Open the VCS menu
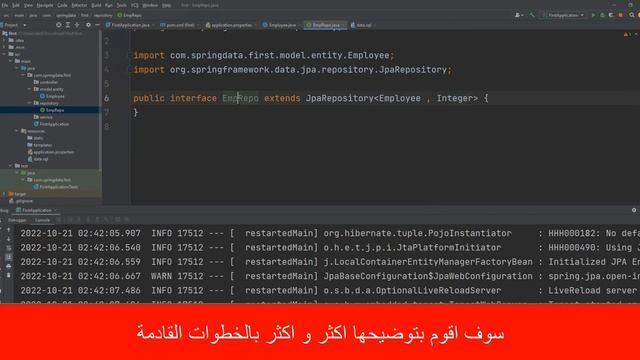 coord(134,5)
